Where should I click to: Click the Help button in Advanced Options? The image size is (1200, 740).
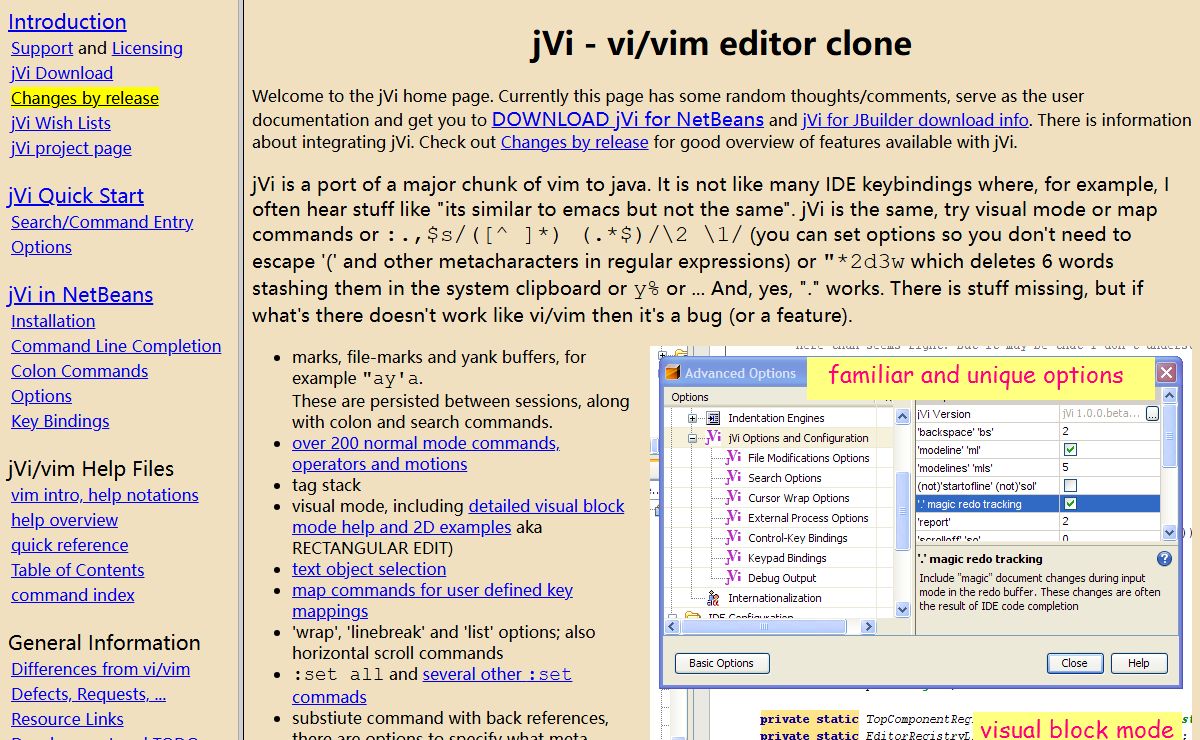(1139, 663)
